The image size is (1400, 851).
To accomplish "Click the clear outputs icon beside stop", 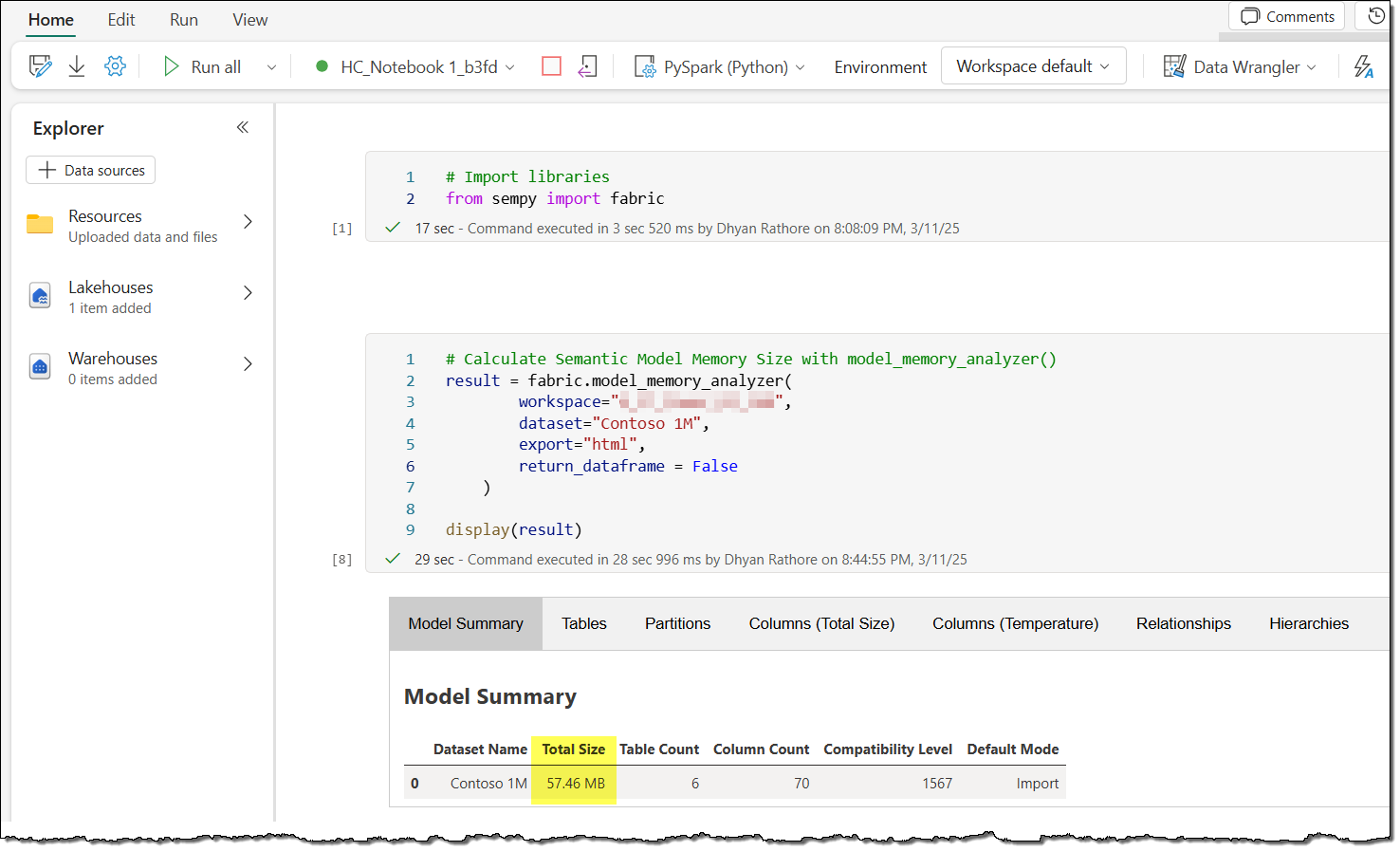I will coord(588,65).
